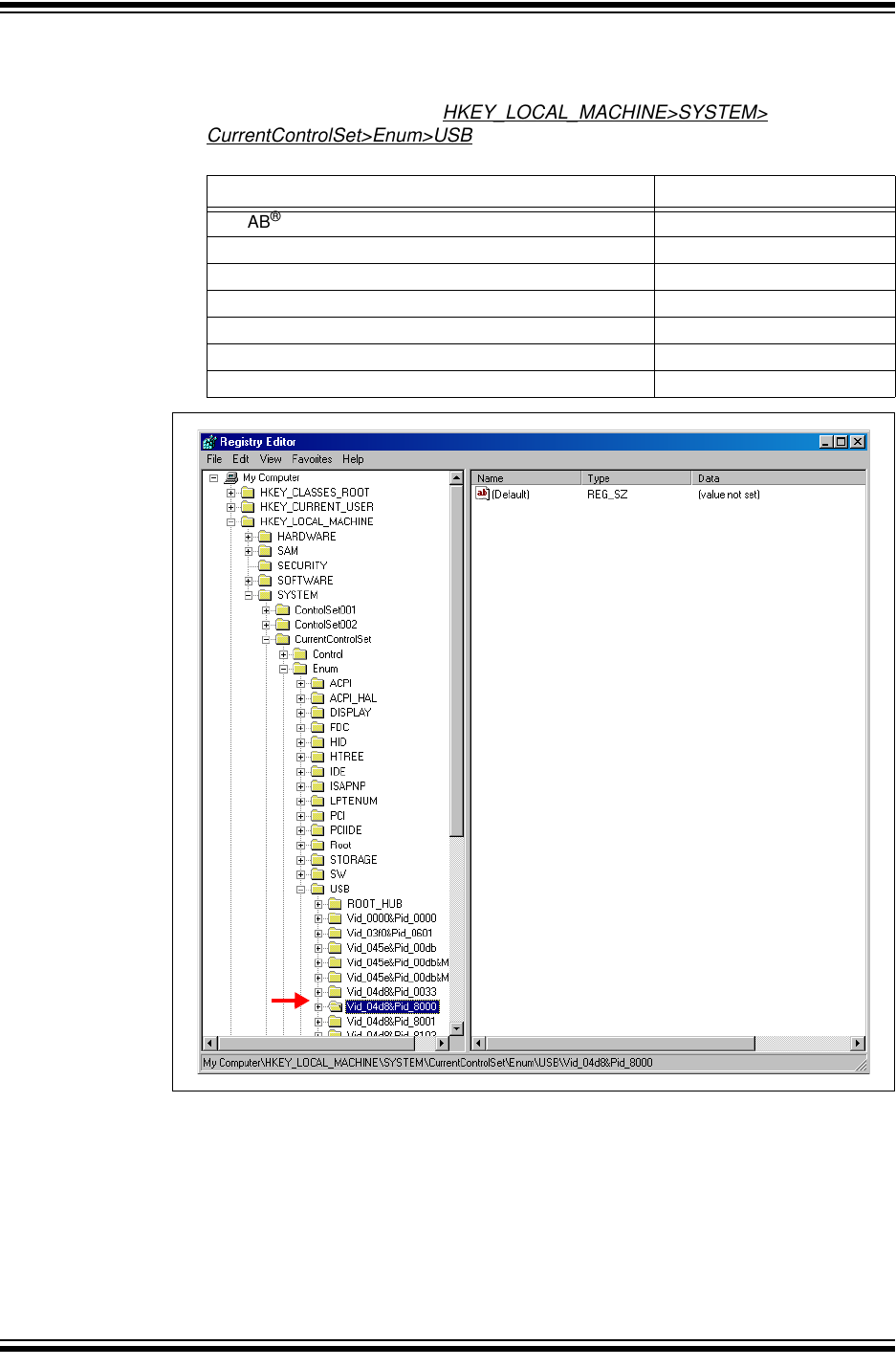Screen dimensions: 896x1367
Task: Collapse the USB key
Action: 301,890
